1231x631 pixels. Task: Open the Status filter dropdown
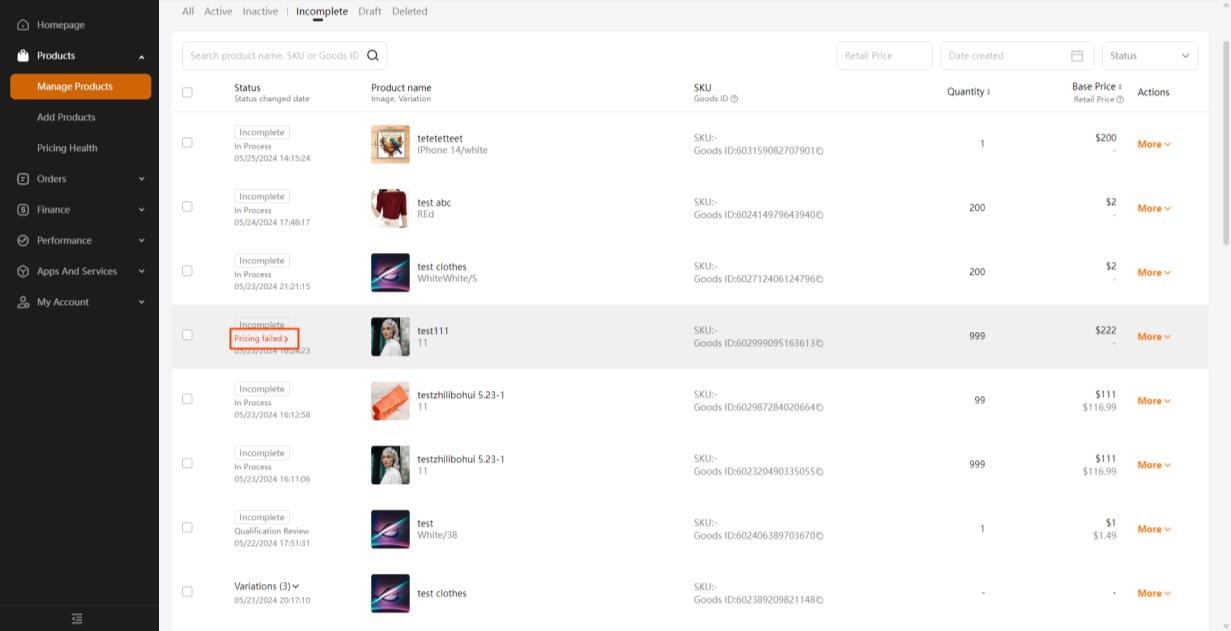click(1150, 56)
